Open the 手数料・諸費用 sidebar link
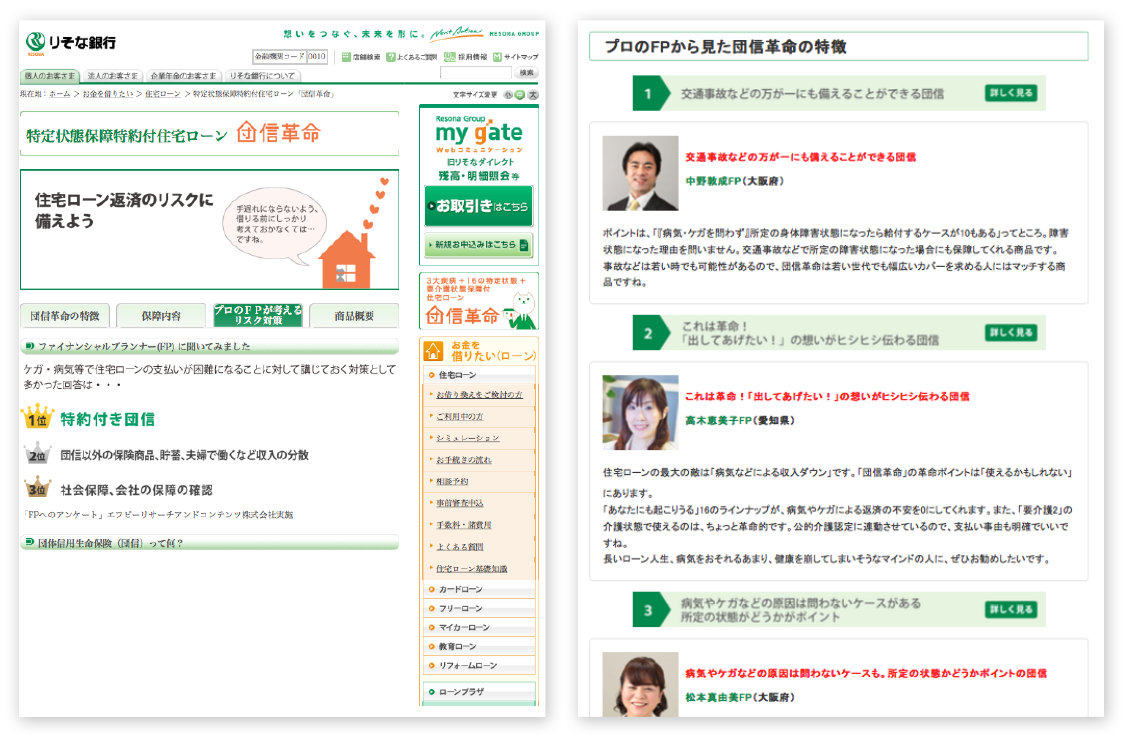This screenshot has width=1126, height=737. 464,525
